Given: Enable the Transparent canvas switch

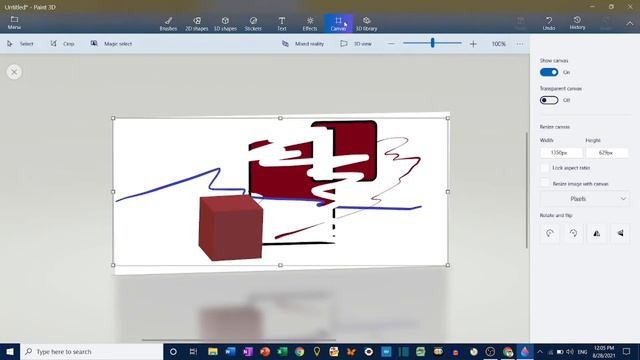Looking at the screenshot, I should point(549,100).
